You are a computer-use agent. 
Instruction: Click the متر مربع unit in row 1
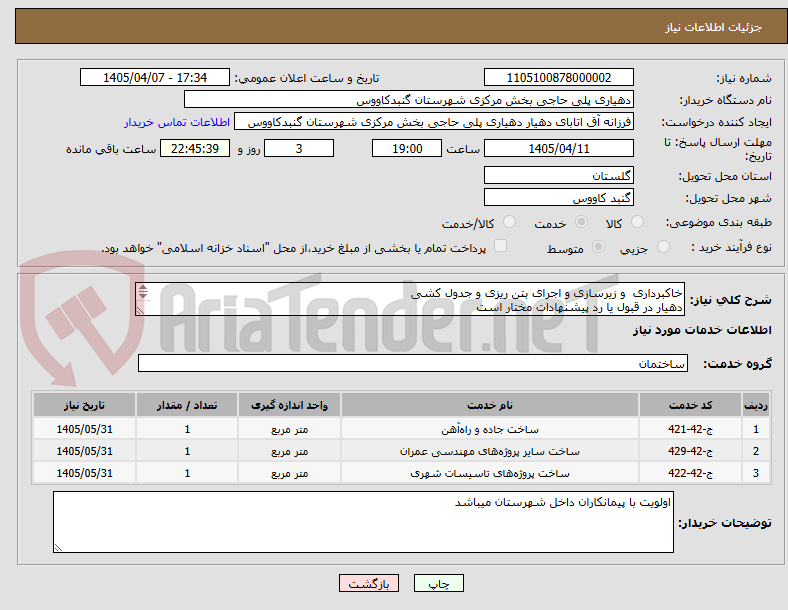(x=289, y=430)
